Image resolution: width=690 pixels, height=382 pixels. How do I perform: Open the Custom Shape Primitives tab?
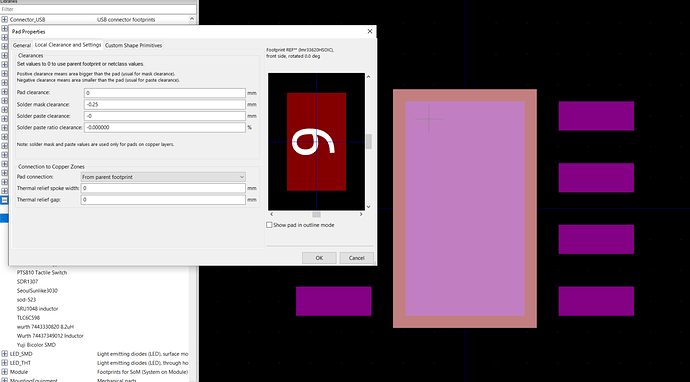(x=133, y=45)
